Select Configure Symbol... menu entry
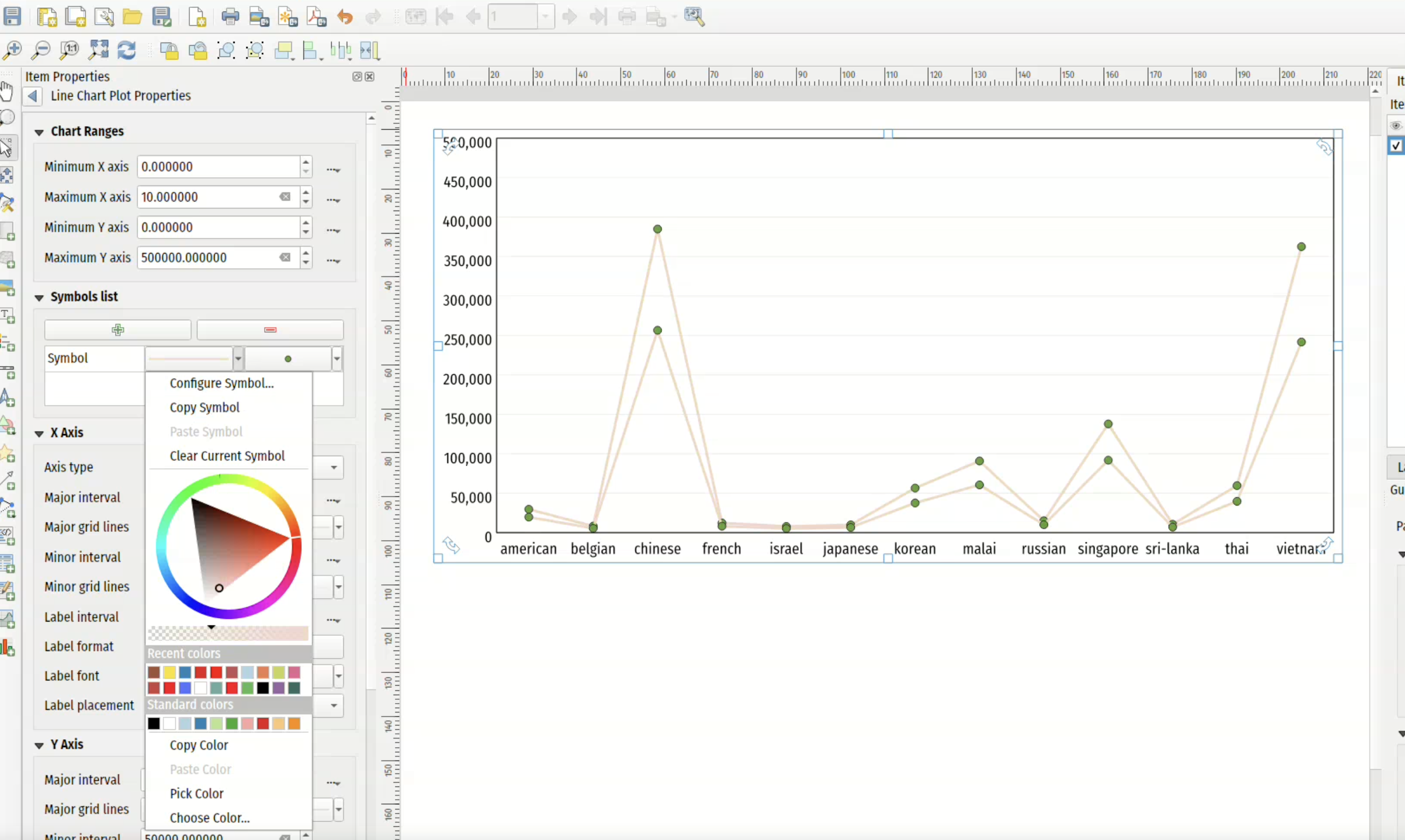The width and height of the screenshot is (1405, 840). click(222, 383)
